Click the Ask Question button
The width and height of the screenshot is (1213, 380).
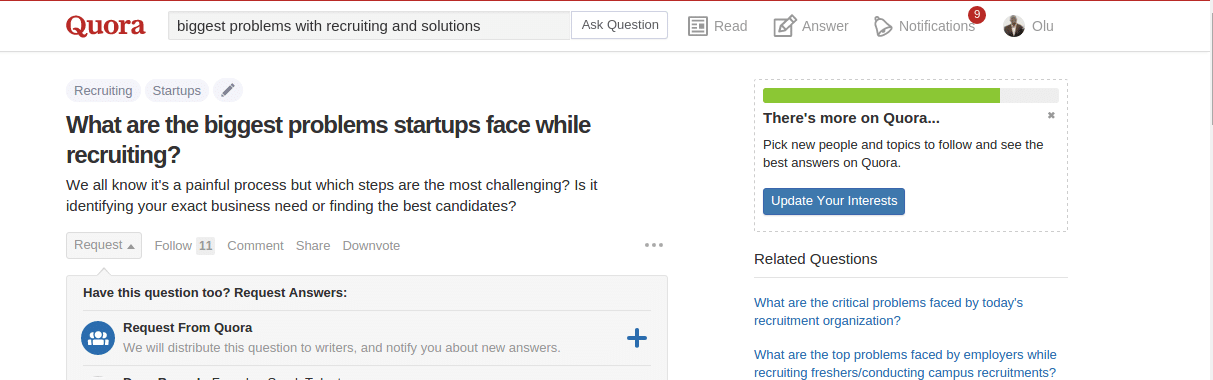pos(620,25)
